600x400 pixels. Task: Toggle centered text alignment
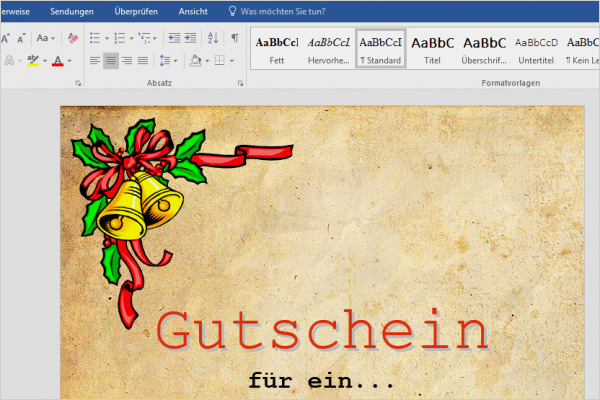112,61
